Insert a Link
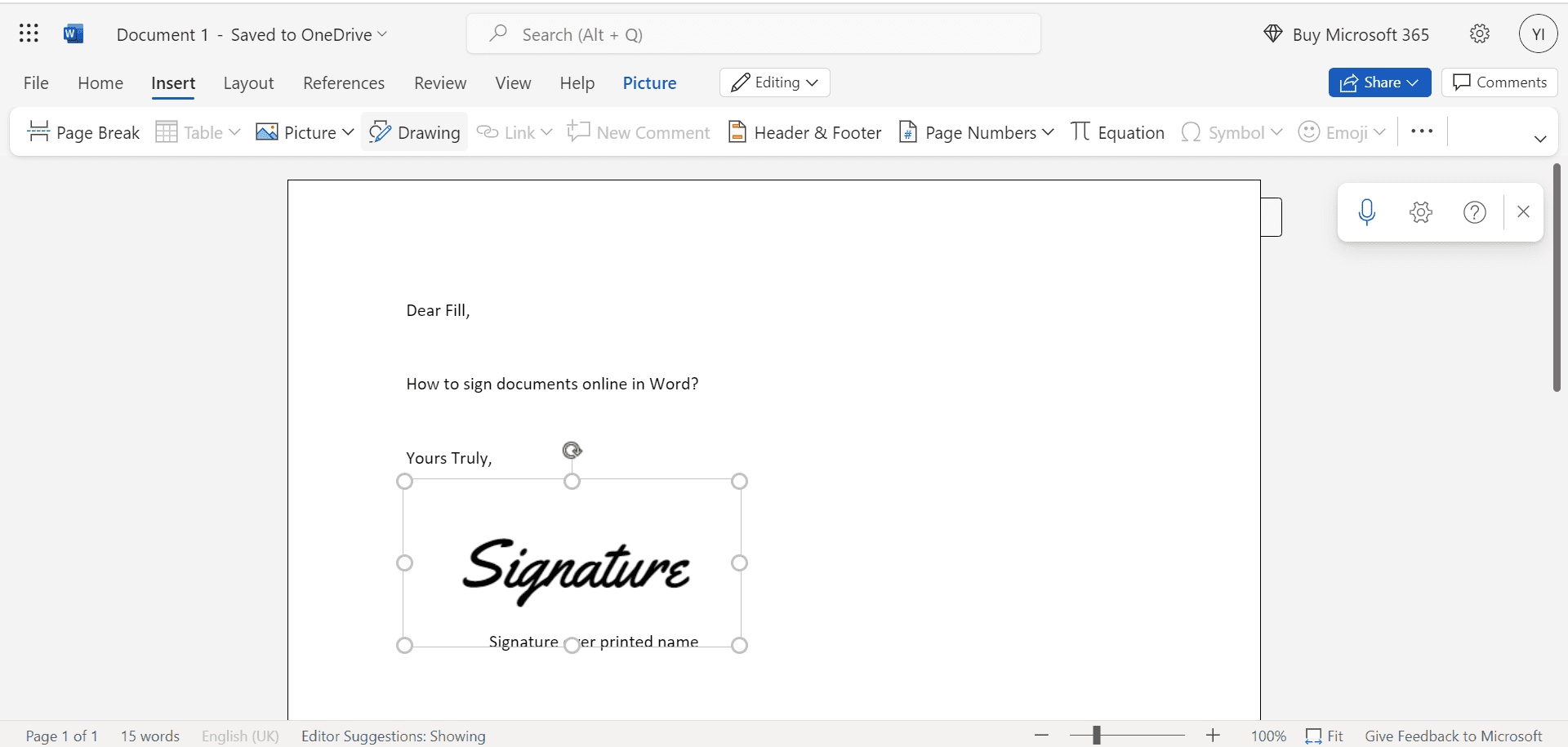Viewport: 1568px width, 747px height. coord(514,131)
